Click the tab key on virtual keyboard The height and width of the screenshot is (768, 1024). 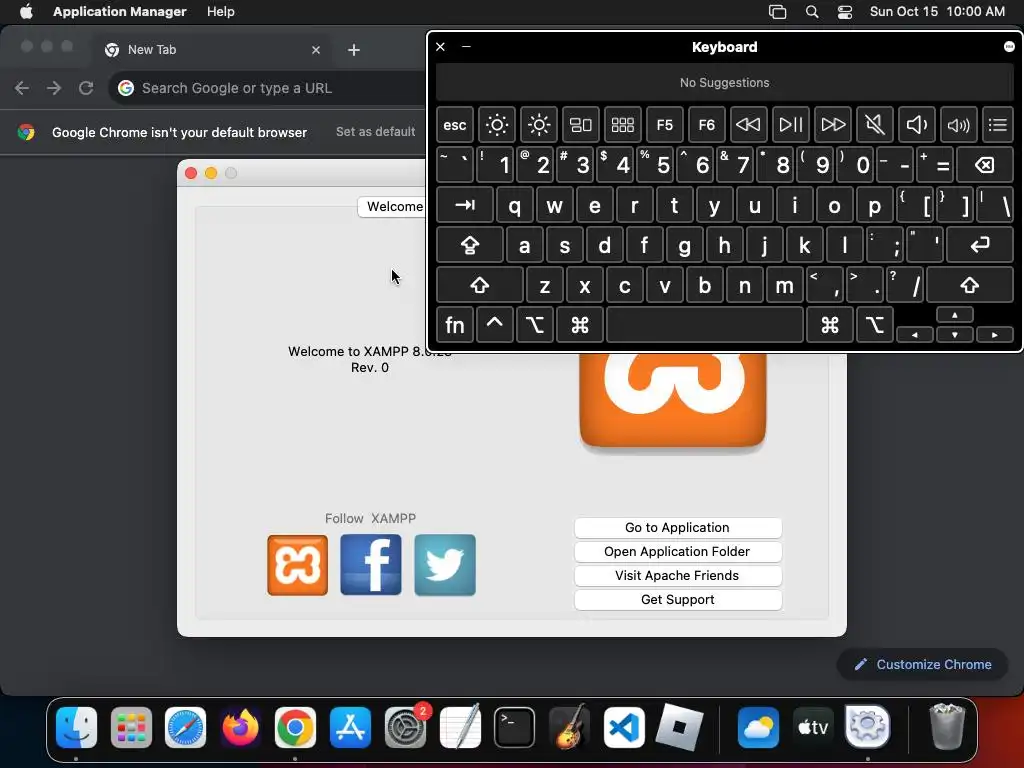[x=465, y=205]
